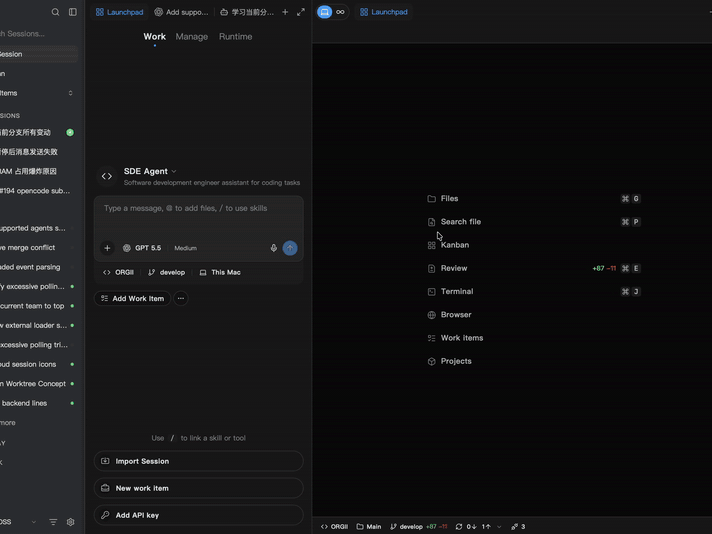Expand the pane with fullscreen arrows icon
Viewport: 712px width, 534px height.
pos(301,12)
